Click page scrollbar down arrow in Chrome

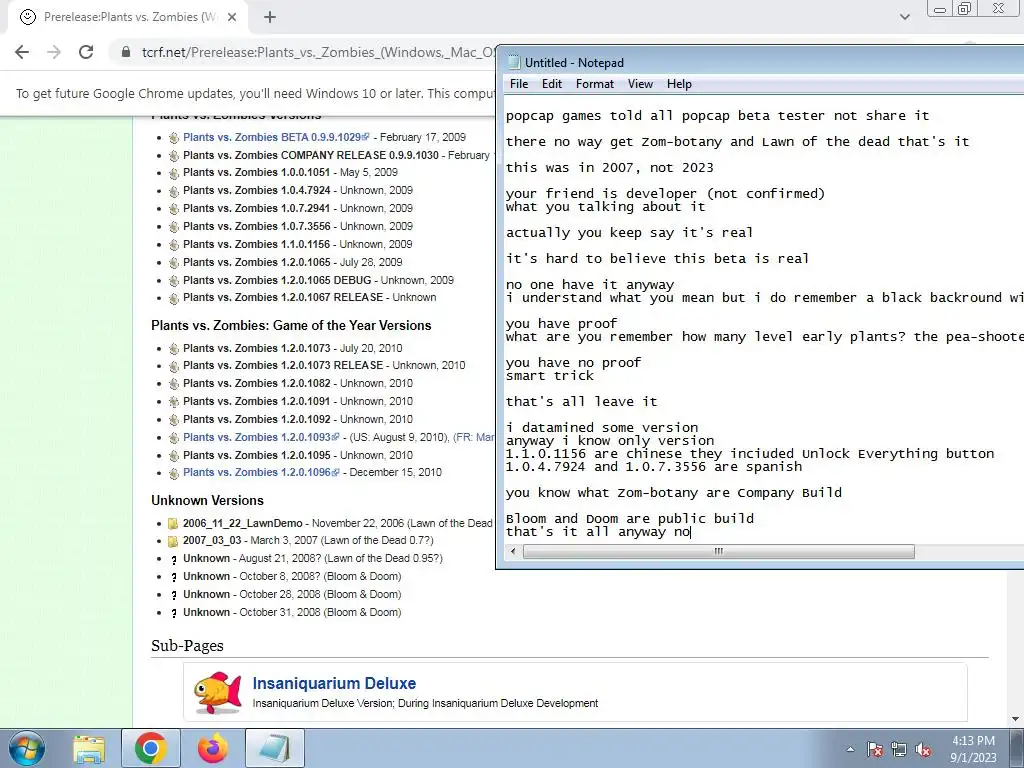(1016, 718)
